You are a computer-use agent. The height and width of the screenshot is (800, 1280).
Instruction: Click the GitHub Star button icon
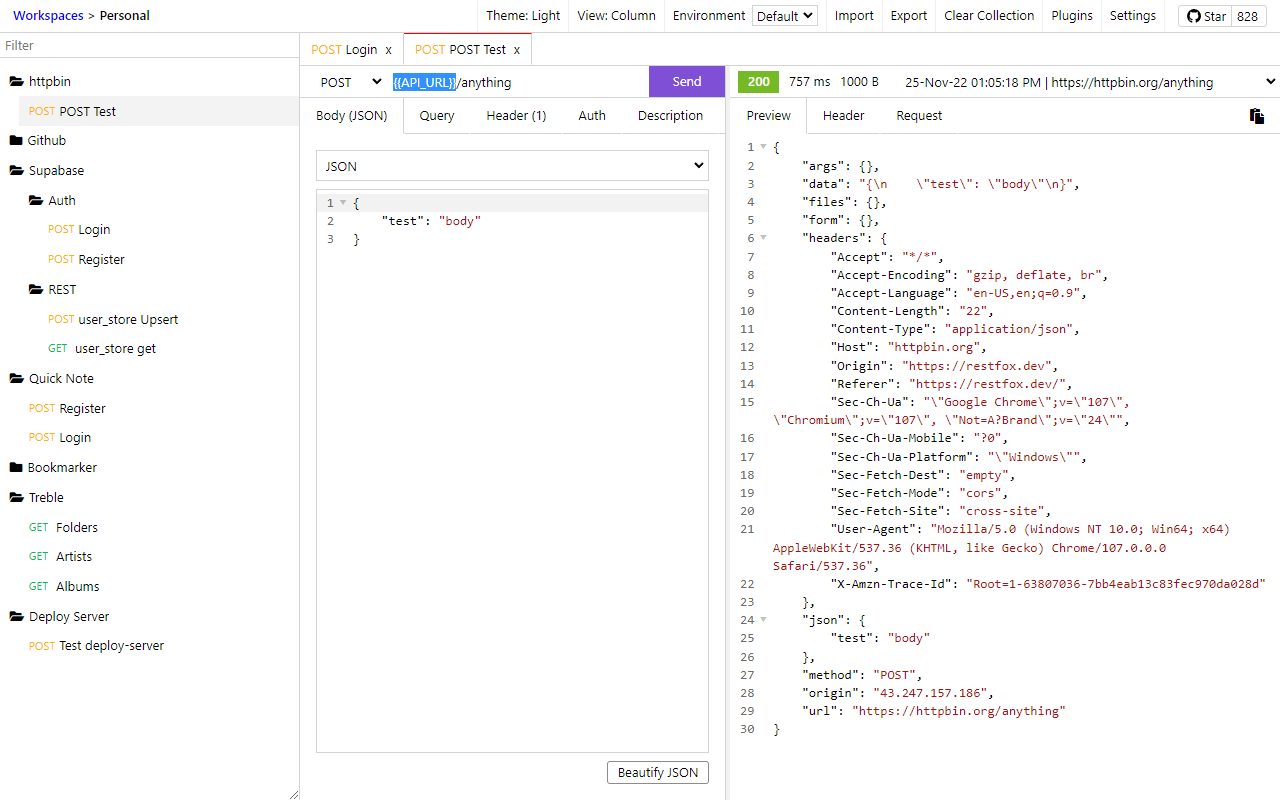pos(1193,16)
